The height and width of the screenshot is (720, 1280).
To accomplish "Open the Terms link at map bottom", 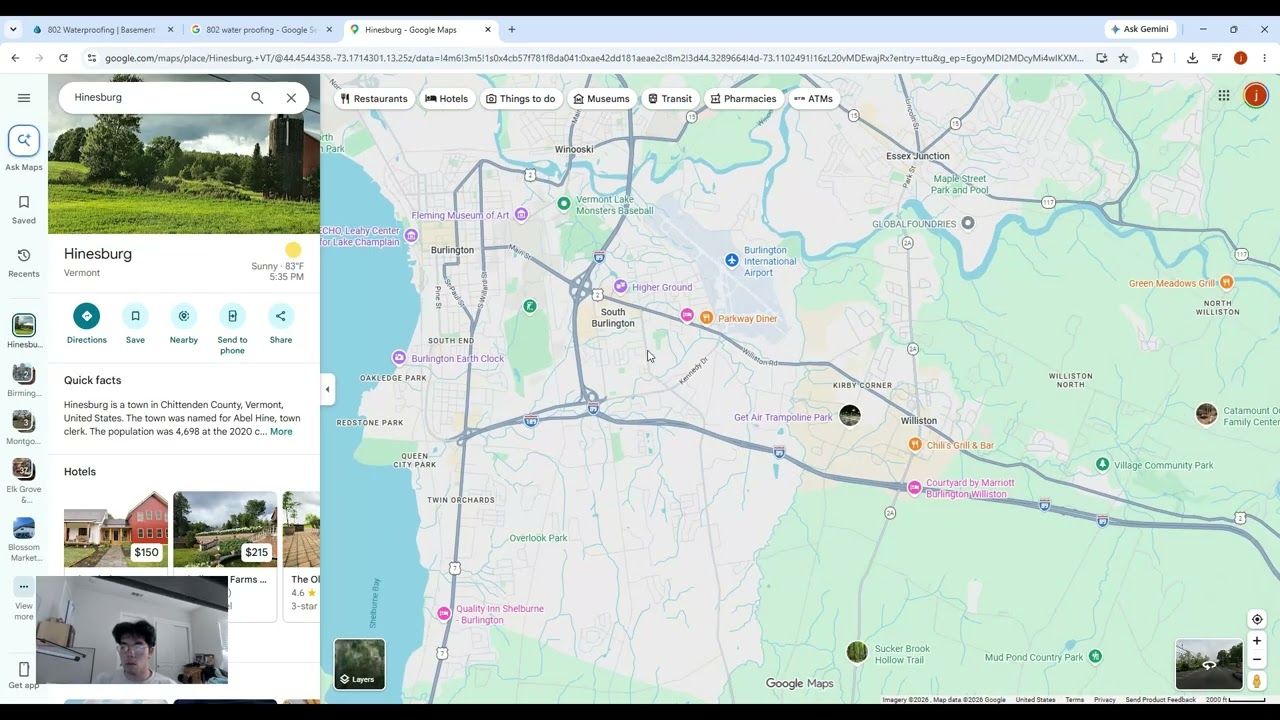I will point(1075,700).
